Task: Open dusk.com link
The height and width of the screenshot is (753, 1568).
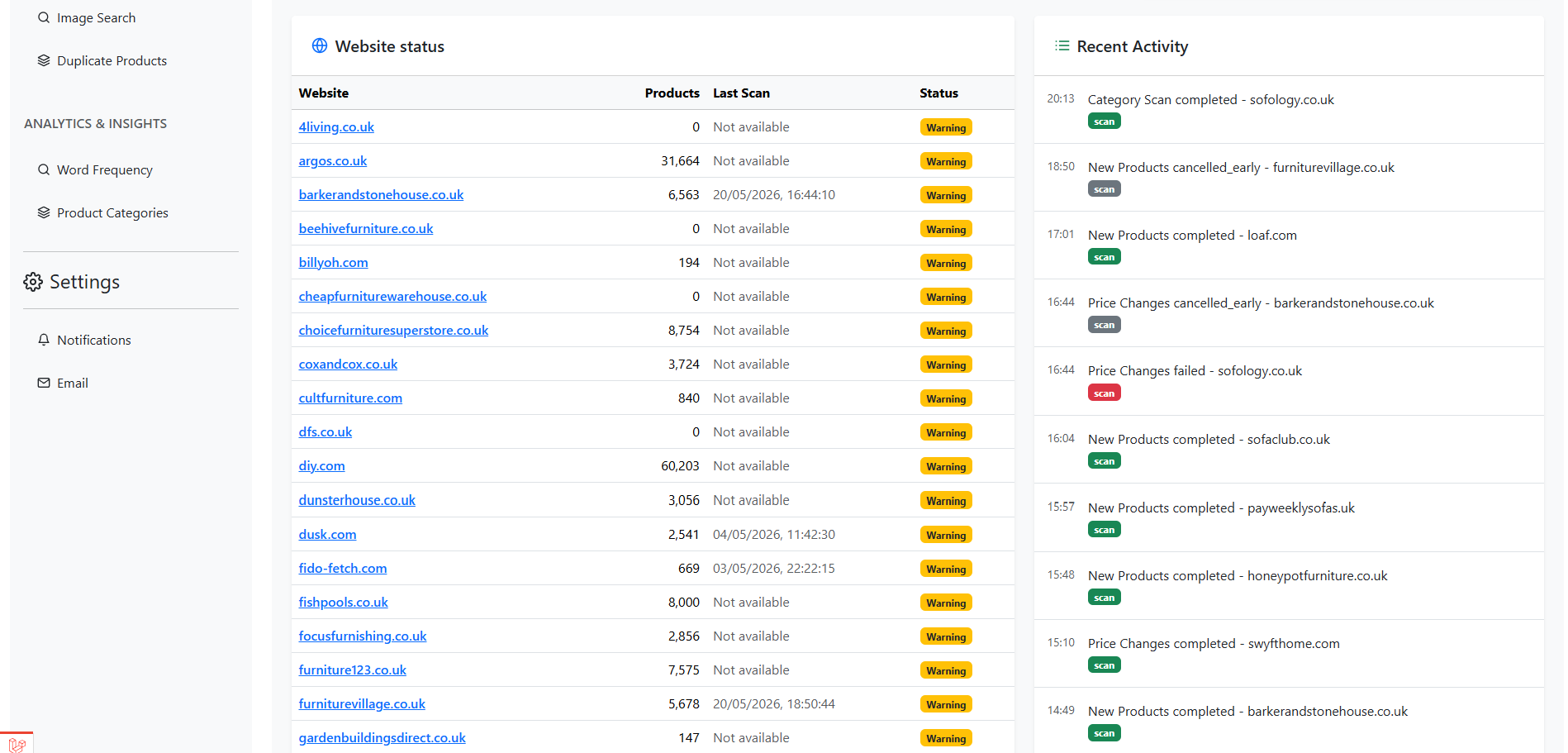Action: pos(328,534)
